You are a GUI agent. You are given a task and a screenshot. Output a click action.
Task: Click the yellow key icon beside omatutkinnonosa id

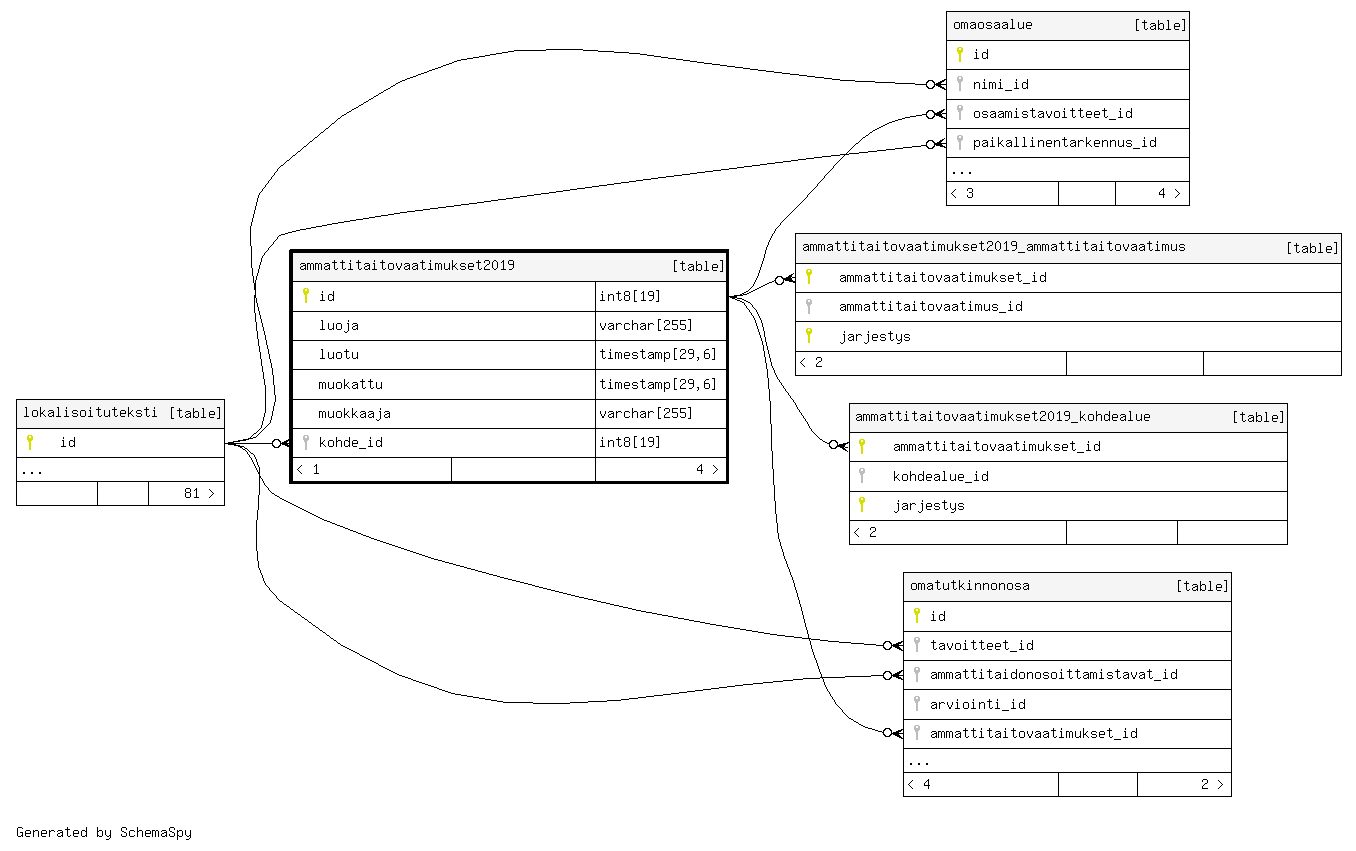coord(917,616)
